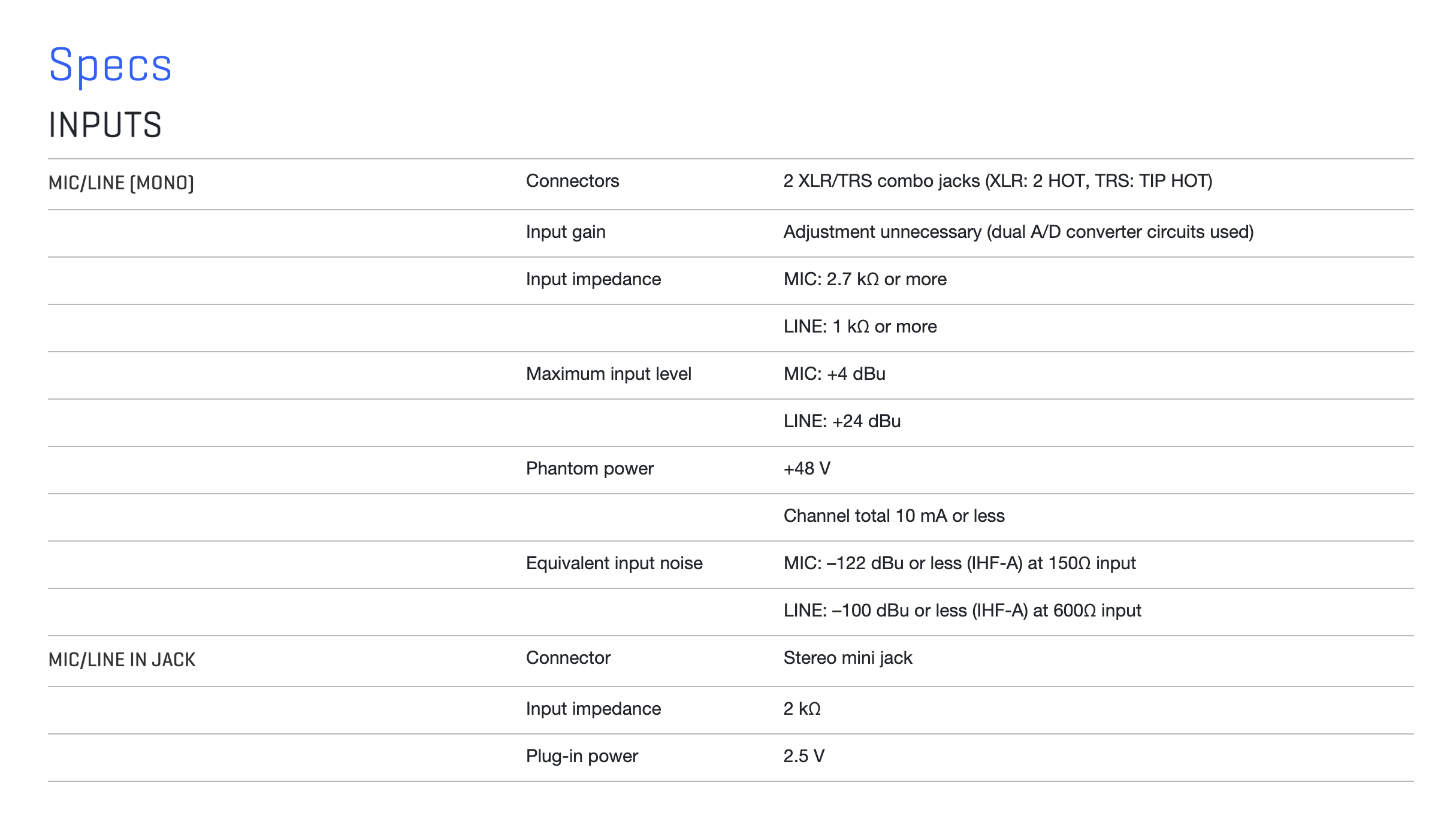
Task: Click the XLR/TRS combo jacks description
Action: (998, 181)
